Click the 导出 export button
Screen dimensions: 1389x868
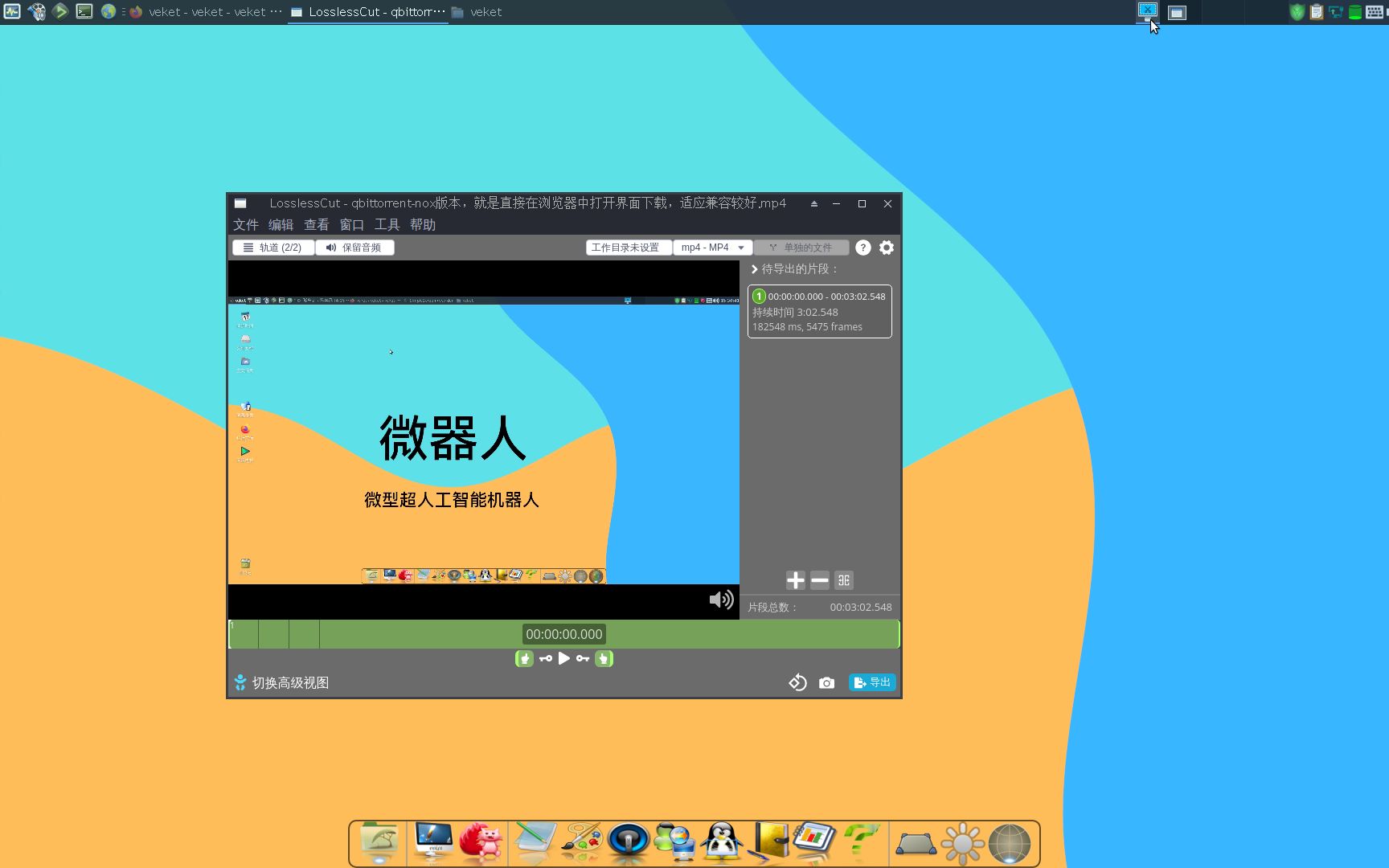click(x=871, y=682)
